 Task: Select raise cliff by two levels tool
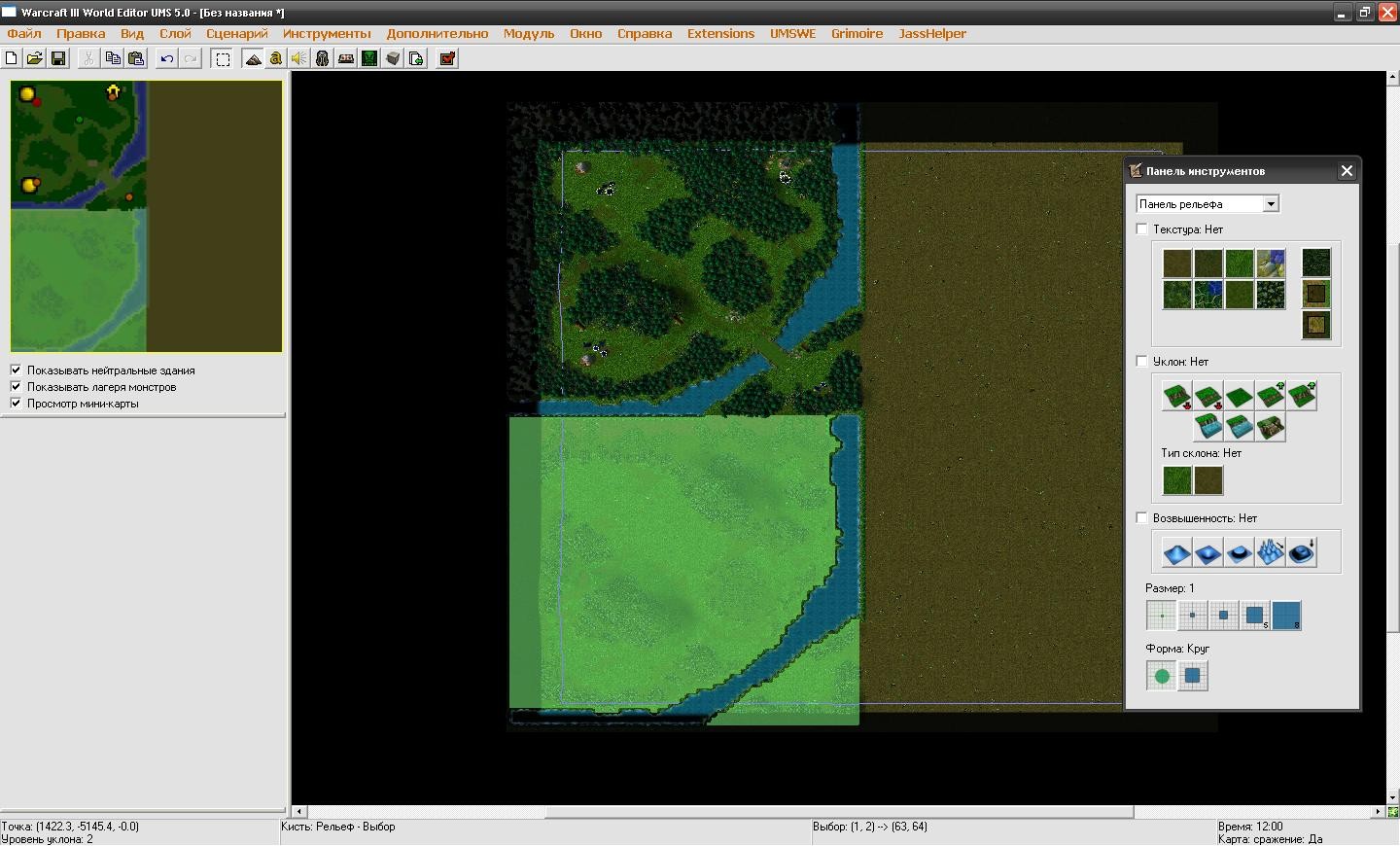pyautogui.click(x=1302, y=396)
